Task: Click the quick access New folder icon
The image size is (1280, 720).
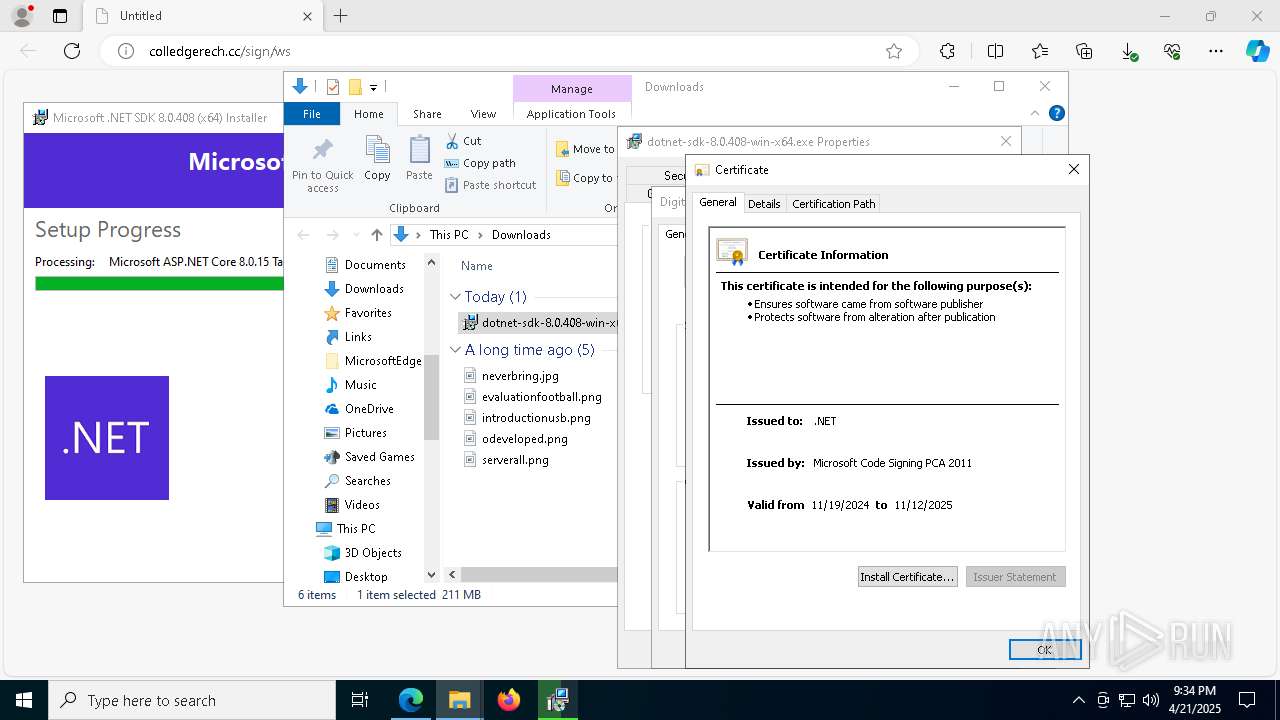Action: (x=354, y=87)
